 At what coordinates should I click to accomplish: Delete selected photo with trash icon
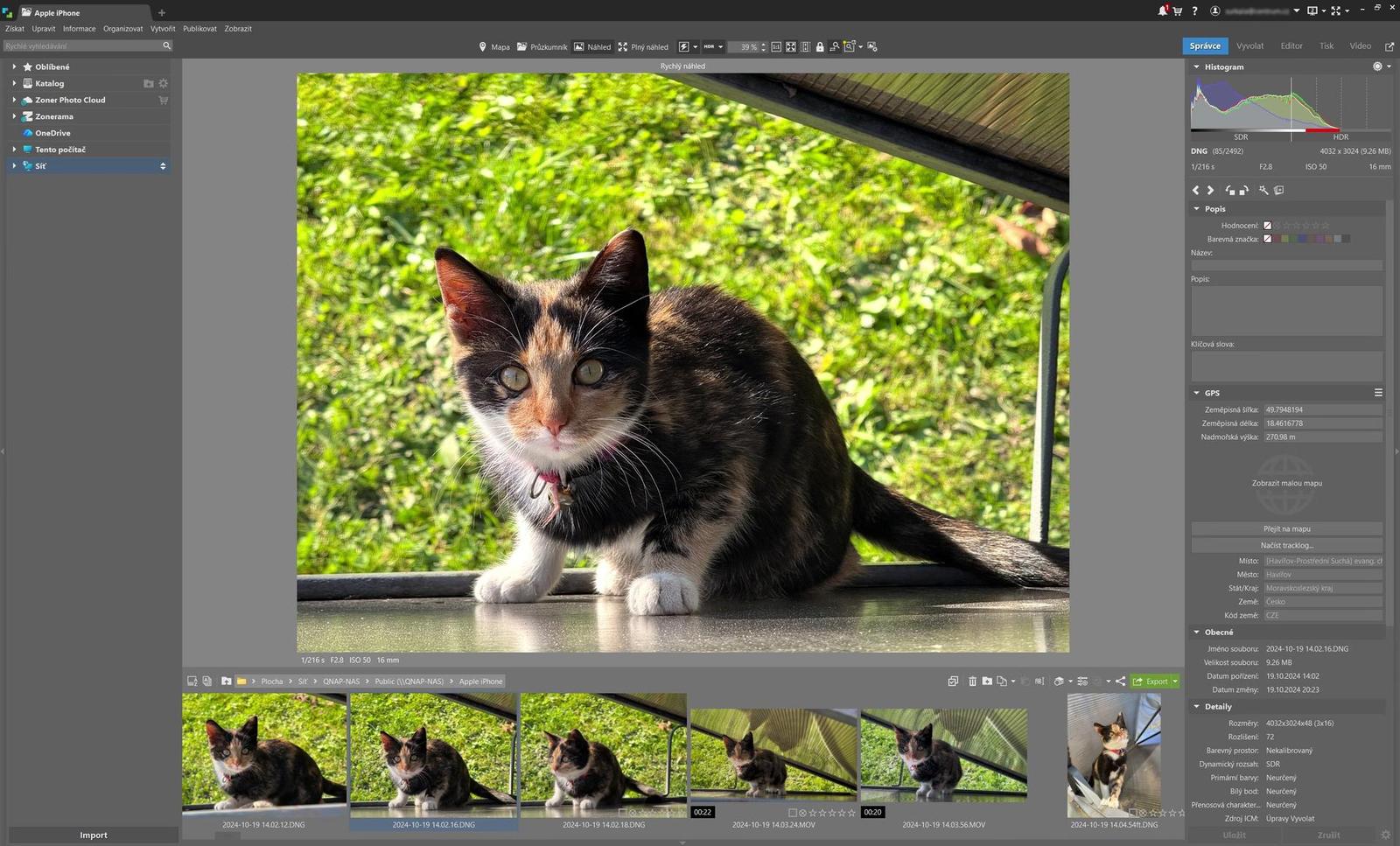click(972, 682)
